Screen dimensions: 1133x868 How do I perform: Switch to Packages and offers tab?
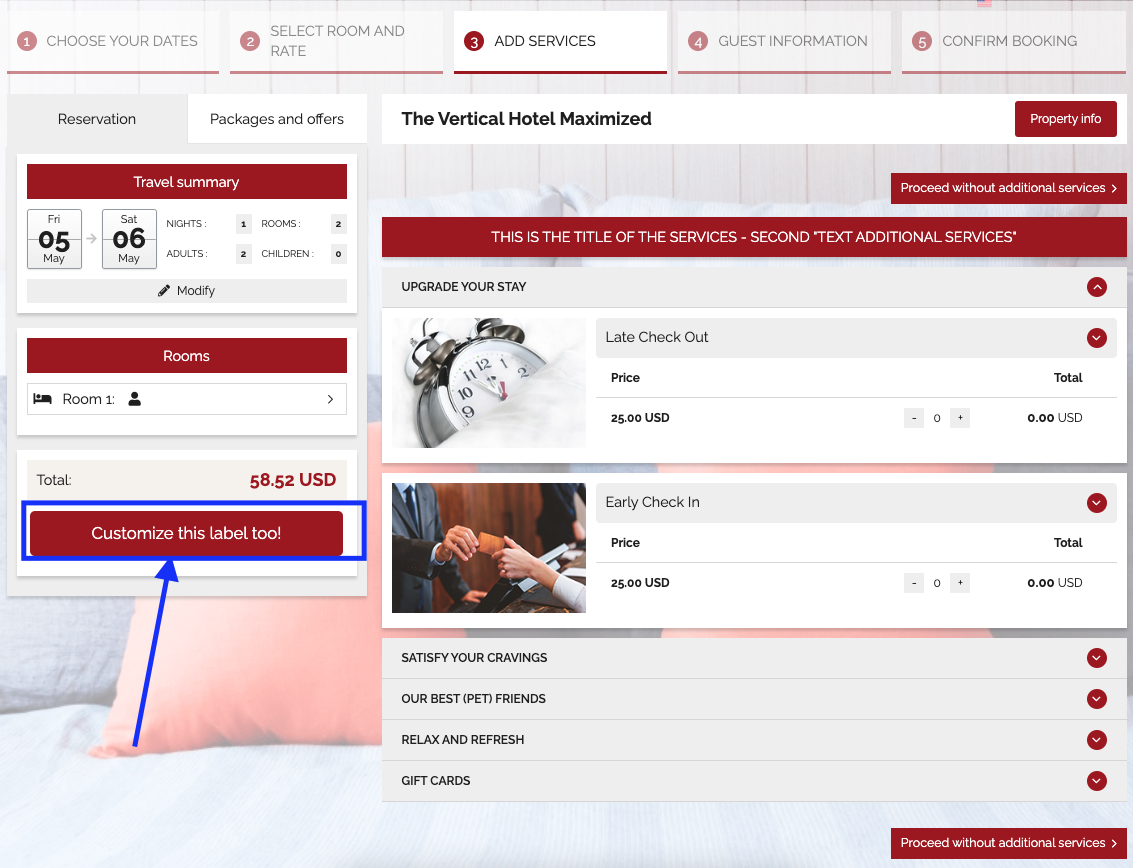pos(277,119)
